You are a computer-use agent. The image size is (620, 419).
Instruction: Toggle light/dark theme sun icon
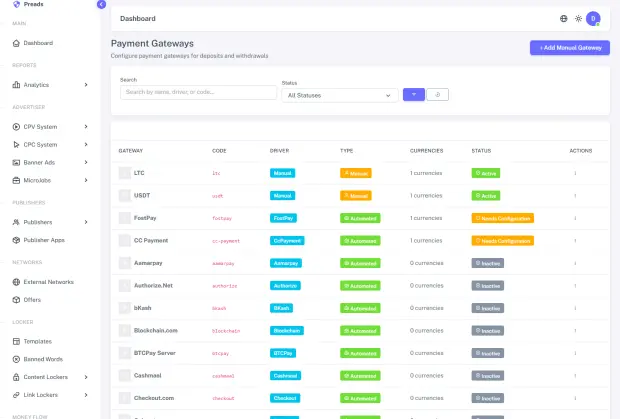(578, 19)
